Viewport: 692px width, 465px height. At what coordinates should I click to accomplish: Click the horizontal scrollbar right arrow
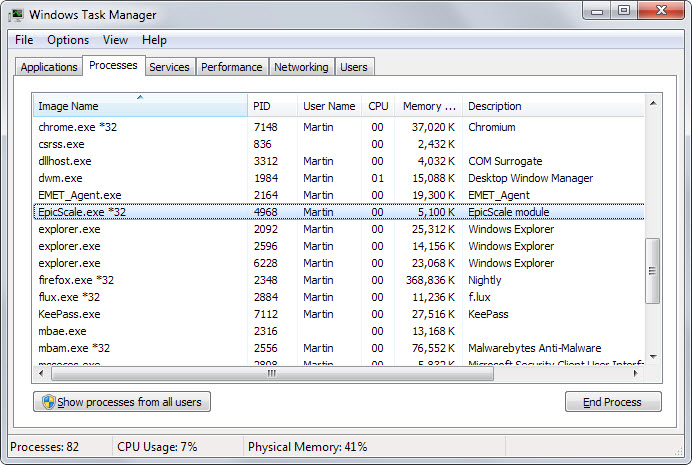click(x=636, y=373)
